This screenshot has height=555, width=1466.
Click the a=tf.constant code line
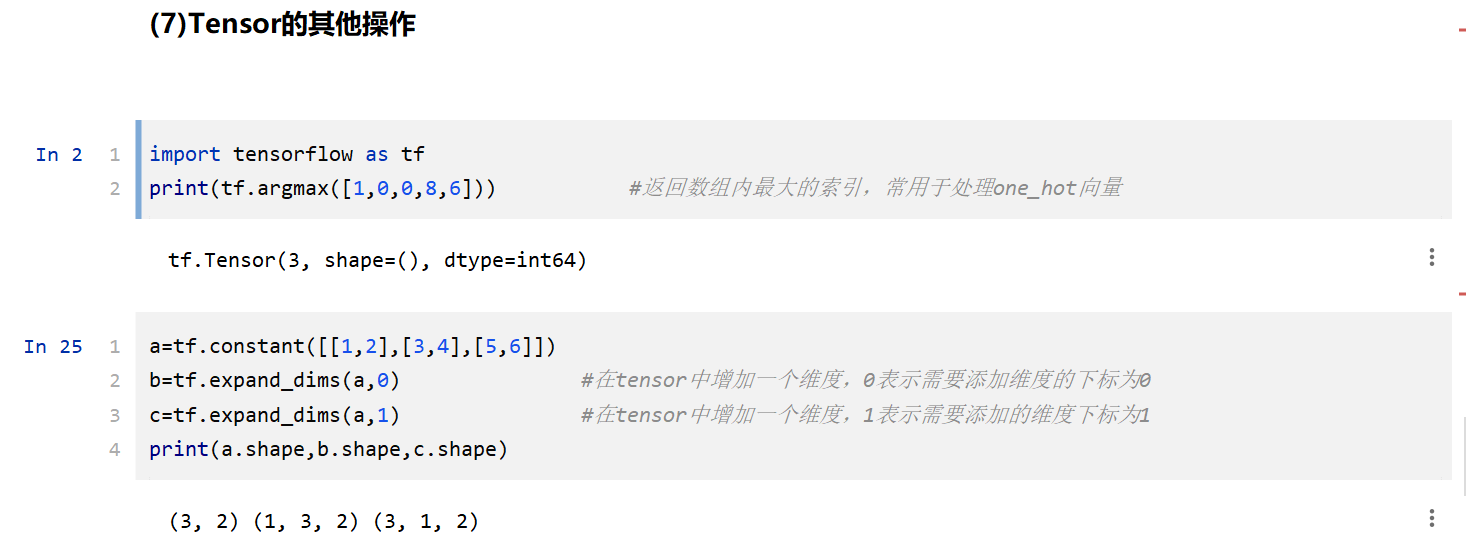point(352,347)
